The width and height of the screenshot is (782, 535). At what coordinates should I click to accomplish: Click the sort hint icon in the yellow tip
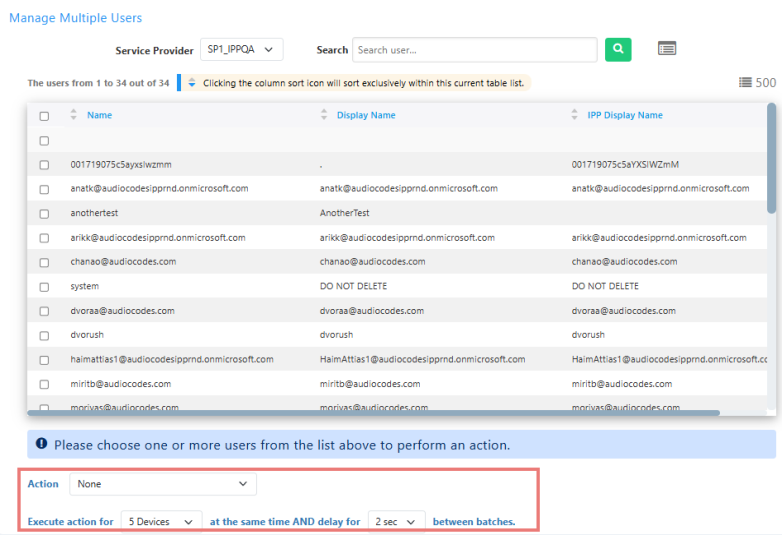(x=192, y=83)
